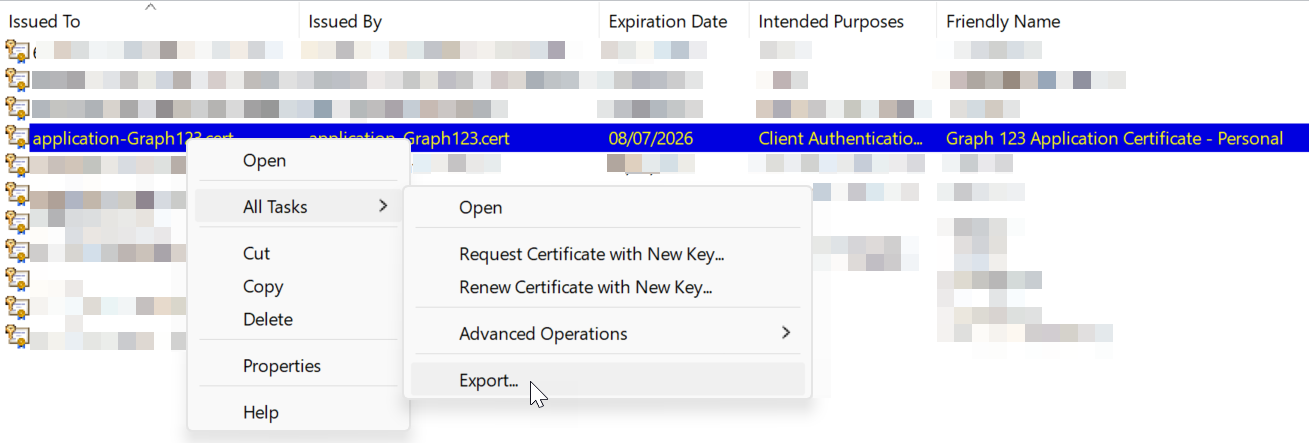Choose Open at top of context menu
The width and height of the screenshot is (1309, 443).
click(299, 160)
